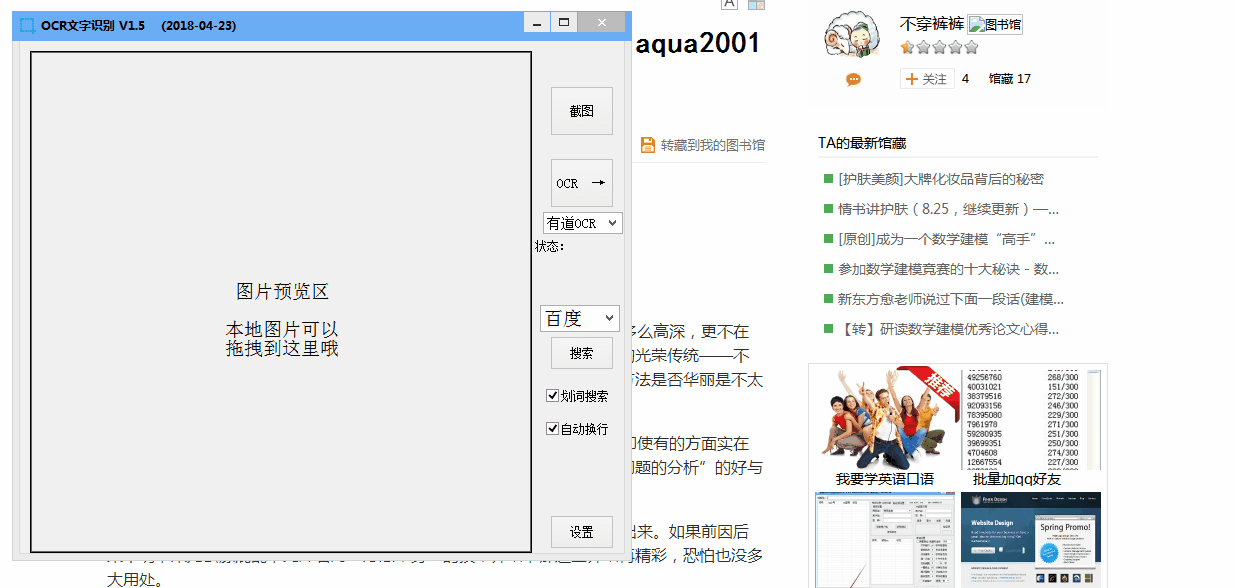Click the 搜索 search button
The image size is (1234, 588).
tap(582, 353)
